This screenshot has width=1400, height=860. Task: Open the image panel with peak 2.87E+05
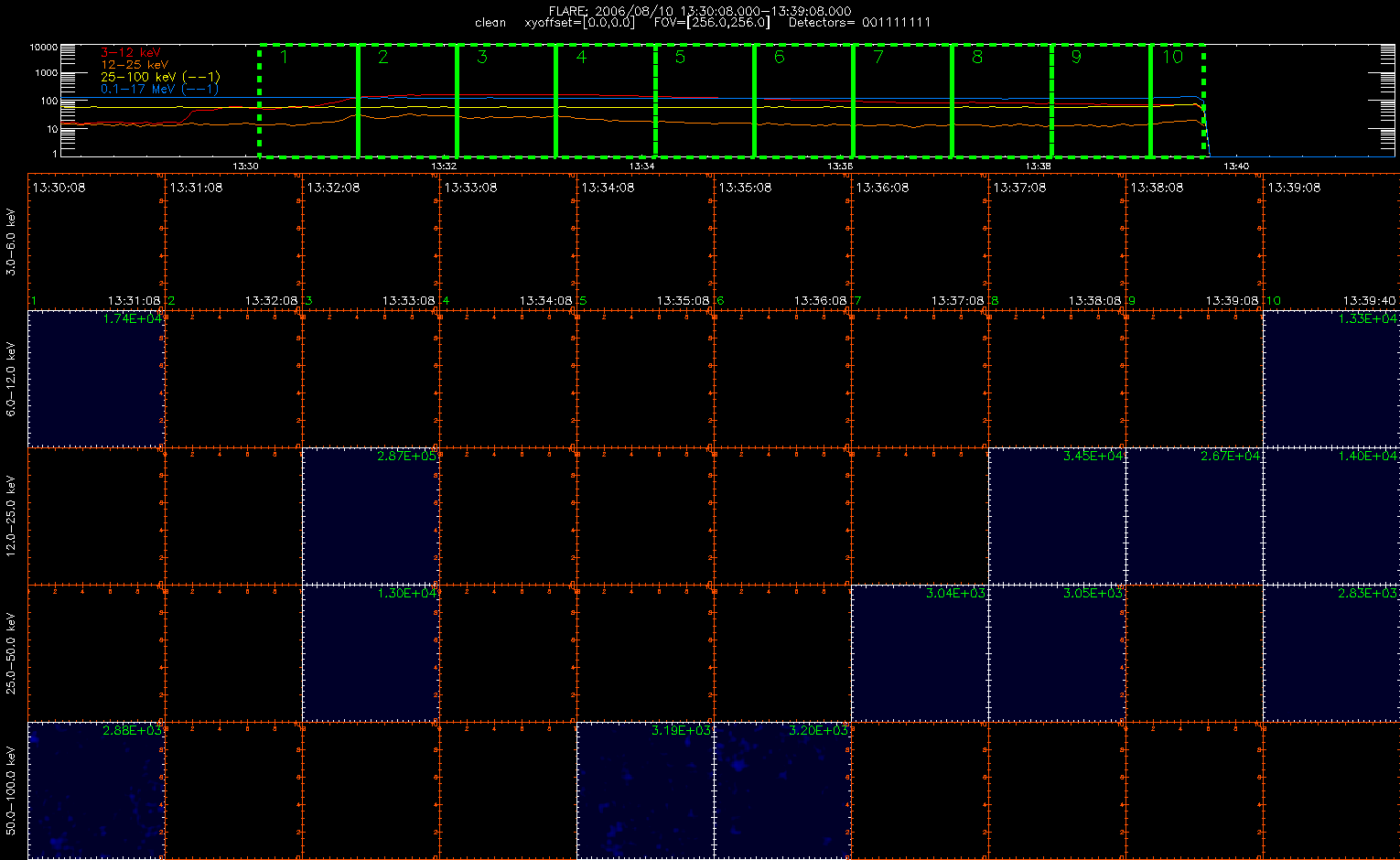371,516
